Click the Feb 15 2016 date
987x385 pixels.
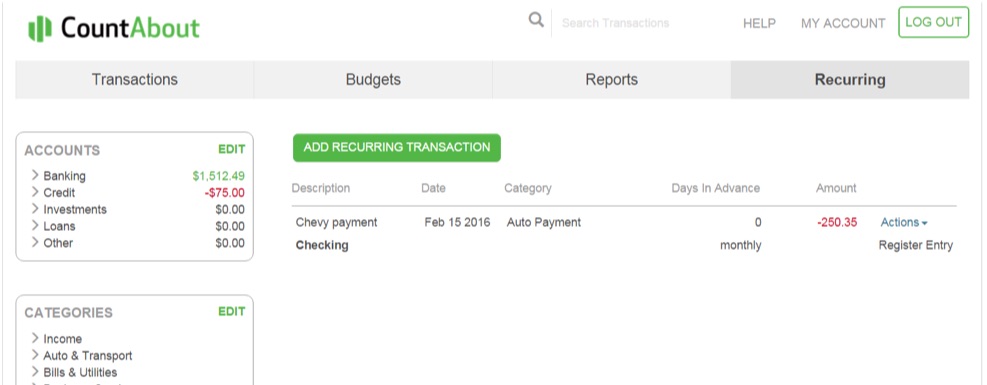click(x=457, y=222)
